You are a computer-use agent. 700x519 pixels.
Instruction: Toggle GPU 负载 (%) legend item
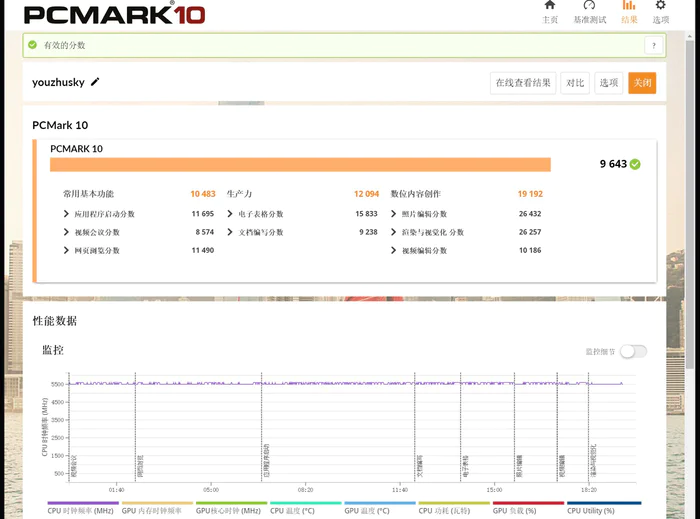(528, 509)
